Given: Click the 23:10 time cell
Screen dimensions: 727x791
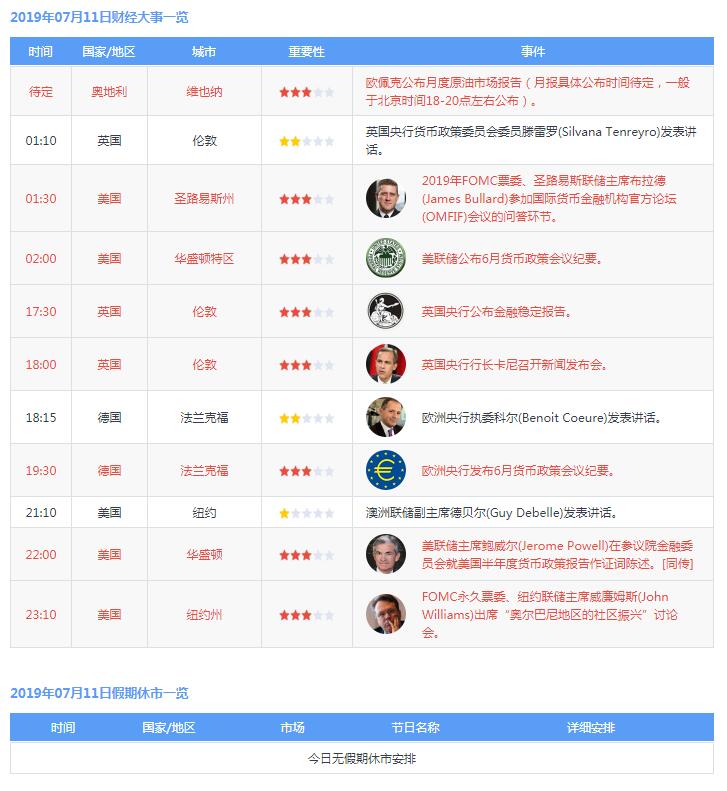Looking at the screenshot, I should click(41, 614).
